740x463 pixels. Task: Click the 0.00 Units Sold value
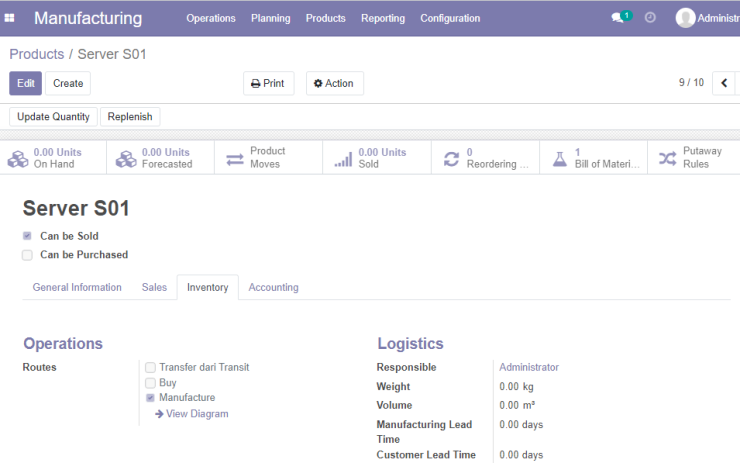(x=382, y=152)
